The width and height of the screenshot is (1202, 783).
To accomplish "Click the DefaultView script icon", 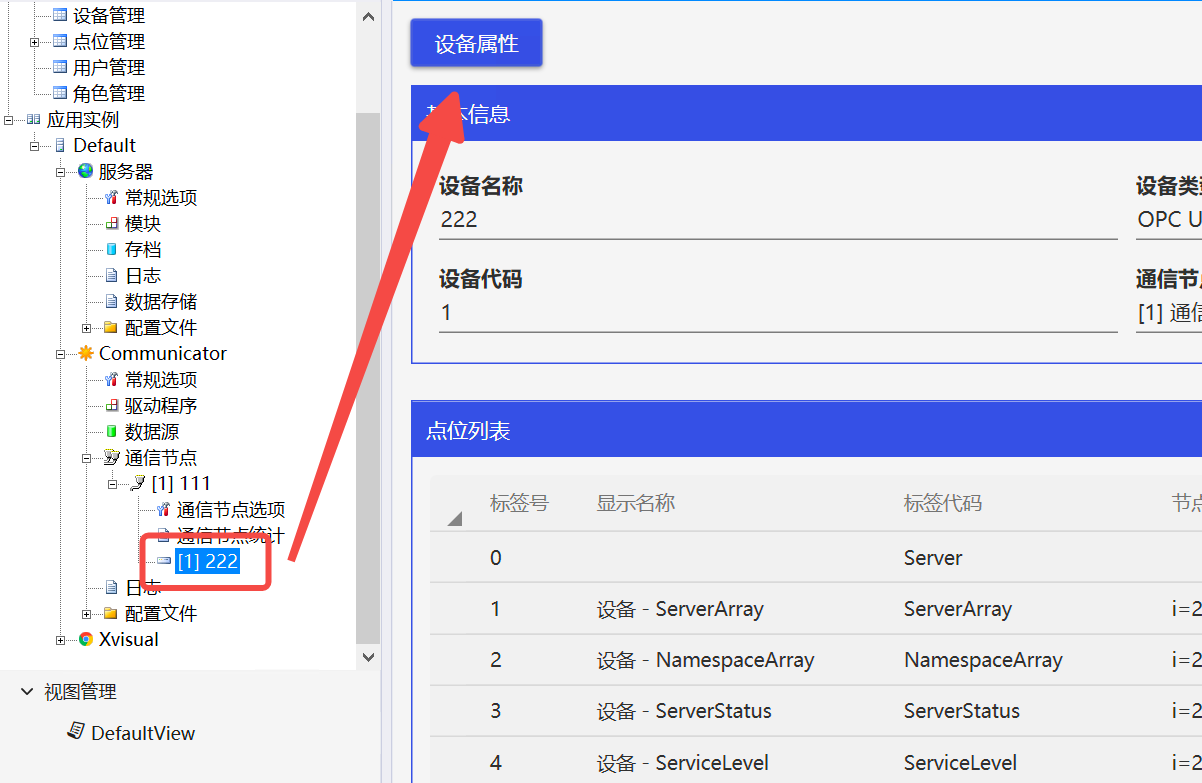I will [x=76, y=732].
